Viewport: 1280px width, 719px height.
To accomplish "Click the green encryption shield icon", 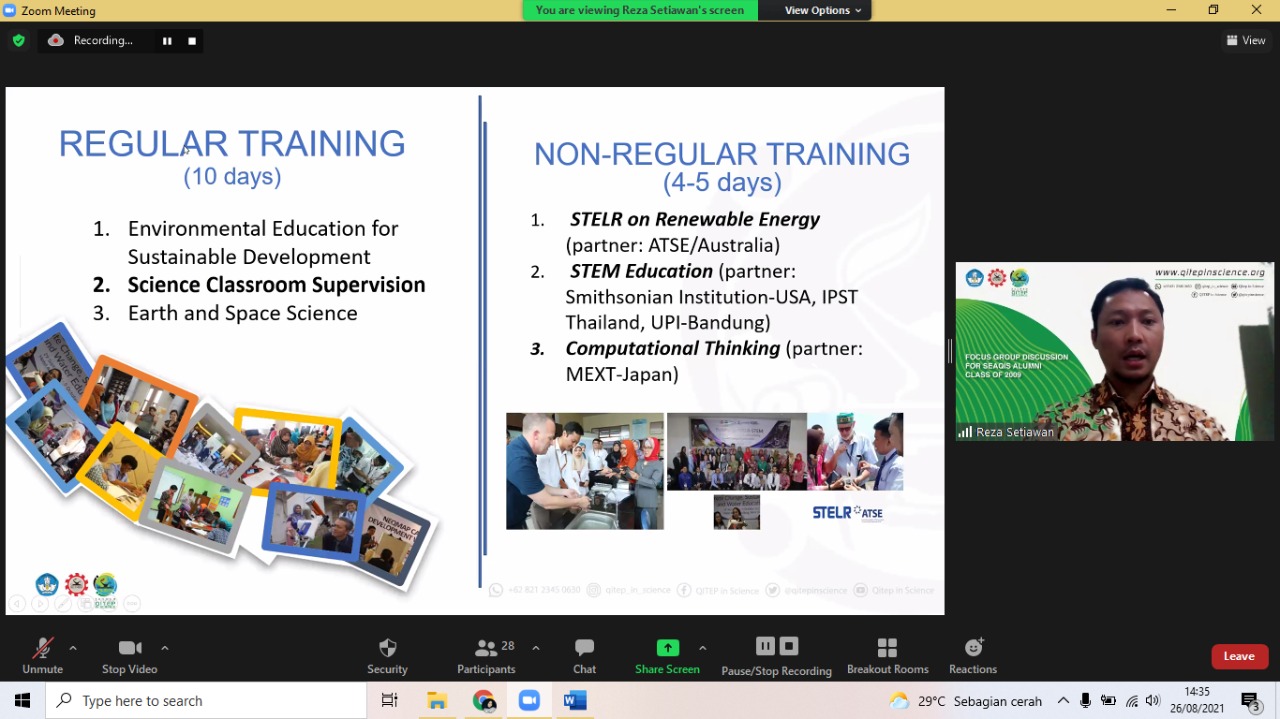I will [x=18, y=41].
